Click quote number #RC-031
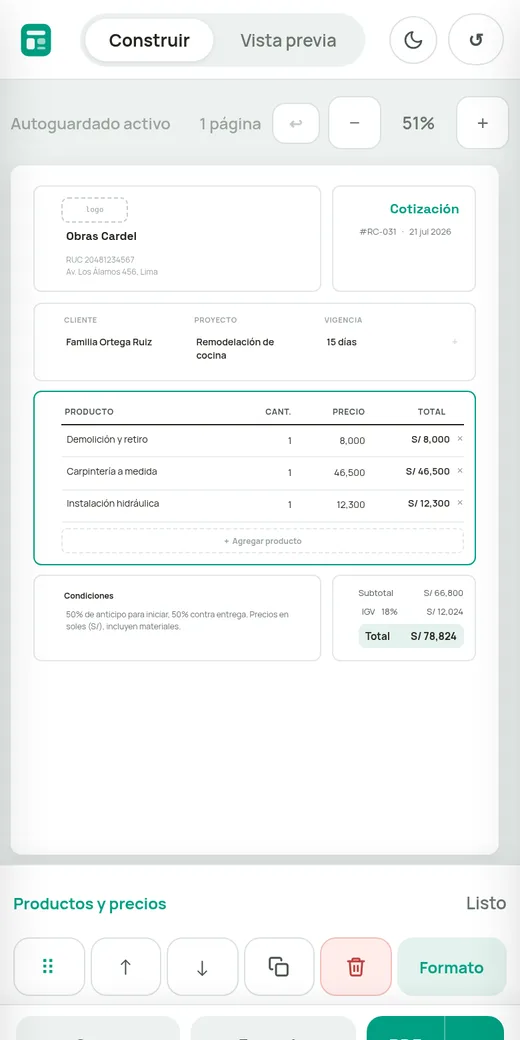 pyautogui.click(x=377, y=232)
